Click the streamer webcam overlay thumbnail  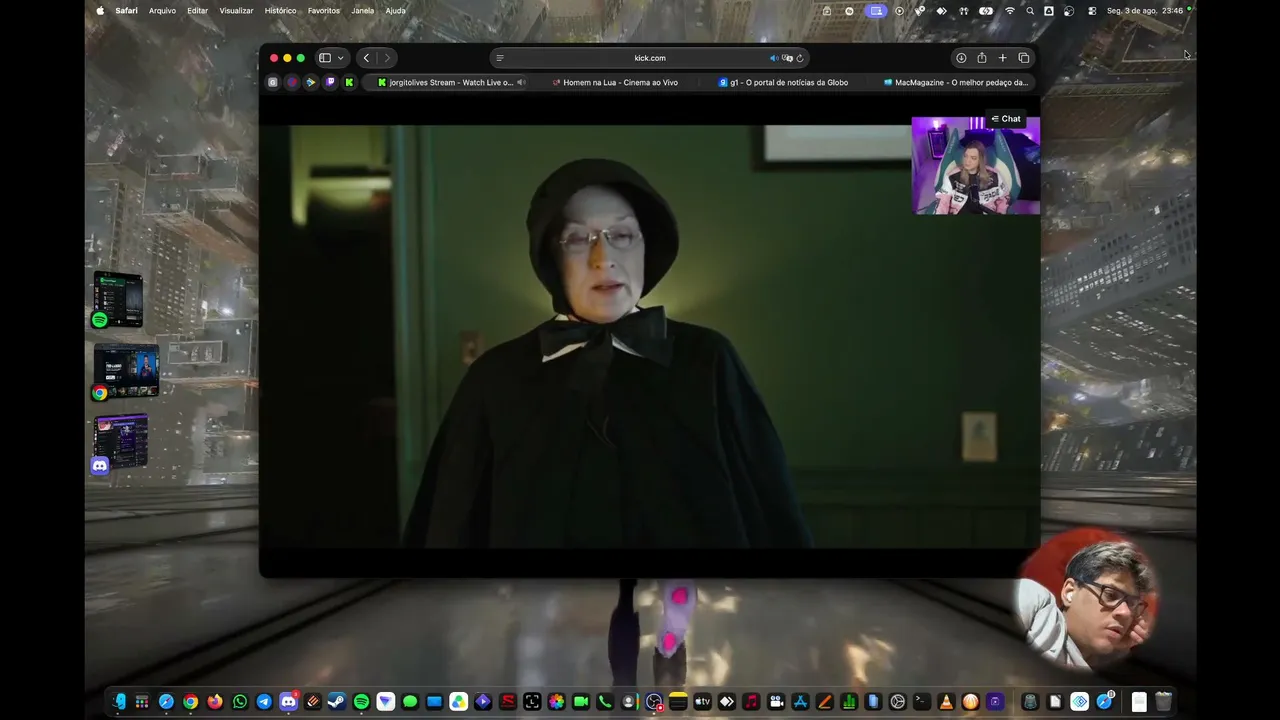click(975, 165)
